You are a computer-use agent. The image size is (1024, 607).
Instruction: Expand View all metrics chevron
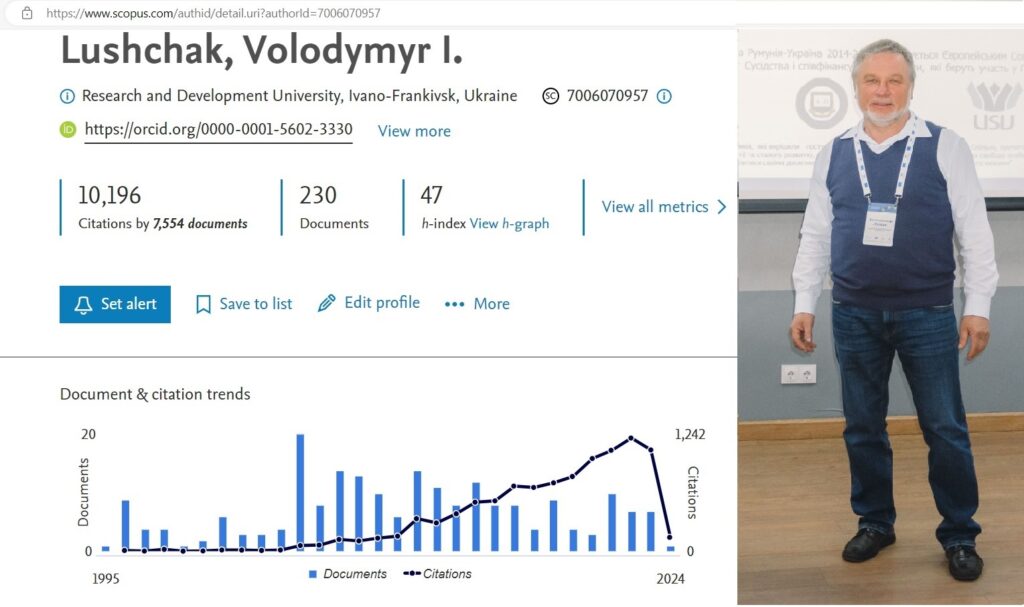click(x=722, y=207)
